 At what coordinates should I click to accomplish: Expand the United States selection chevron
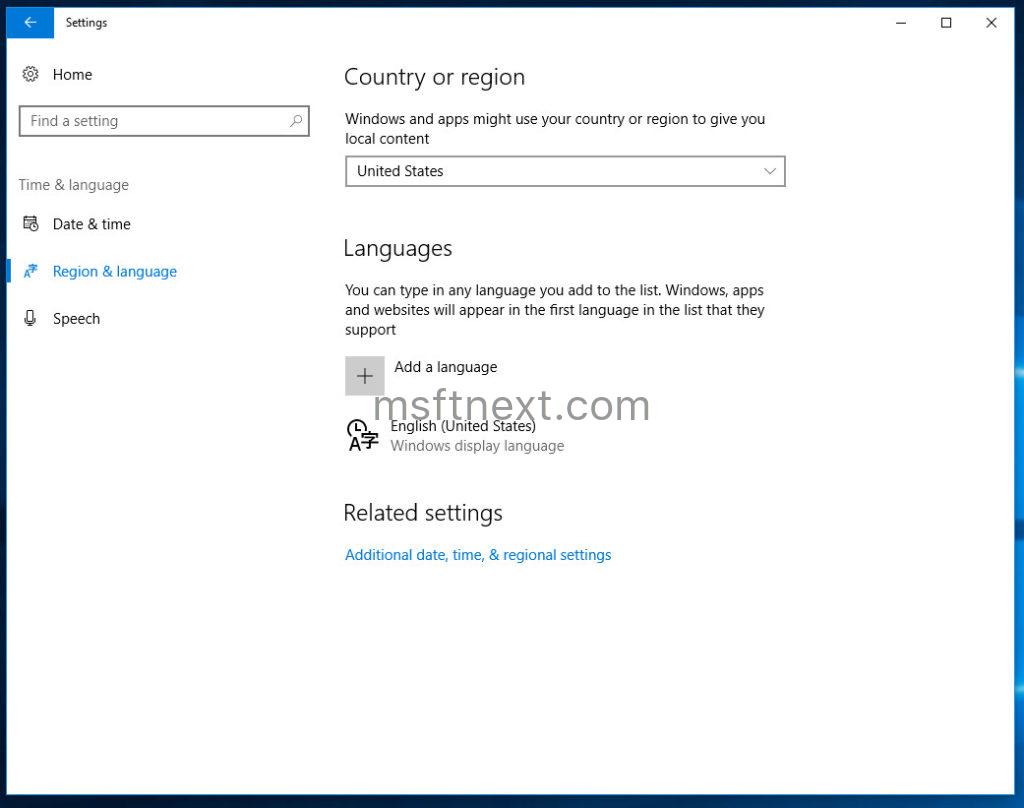coord(769,171)
